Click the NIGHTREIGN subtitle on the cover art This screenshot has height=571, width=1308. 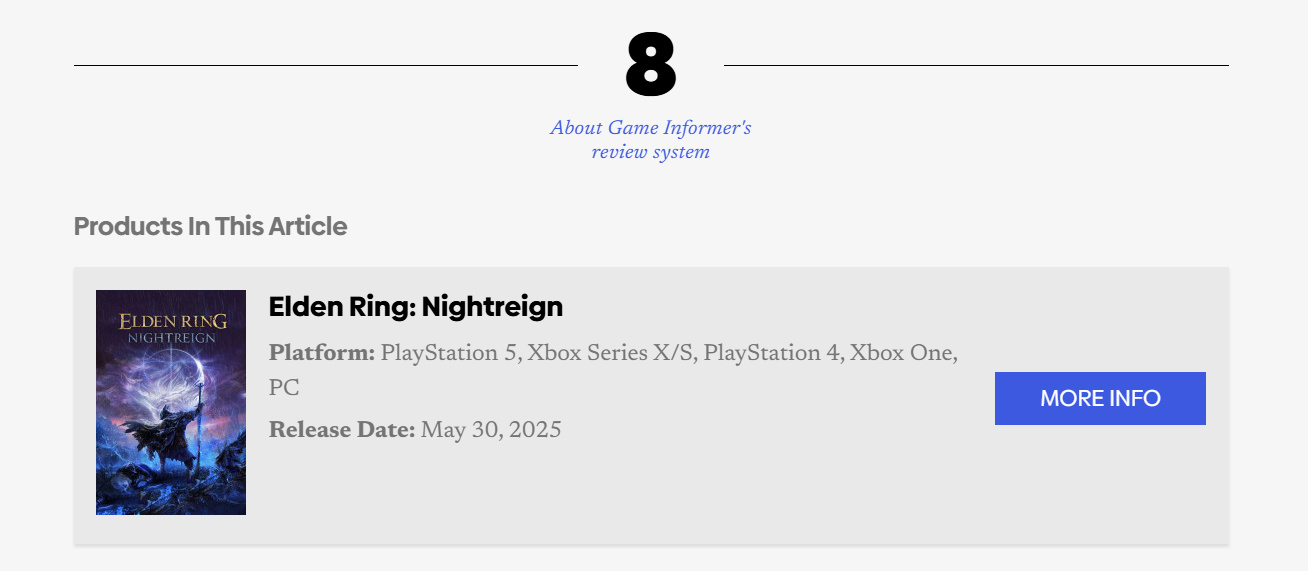[171, 339]
